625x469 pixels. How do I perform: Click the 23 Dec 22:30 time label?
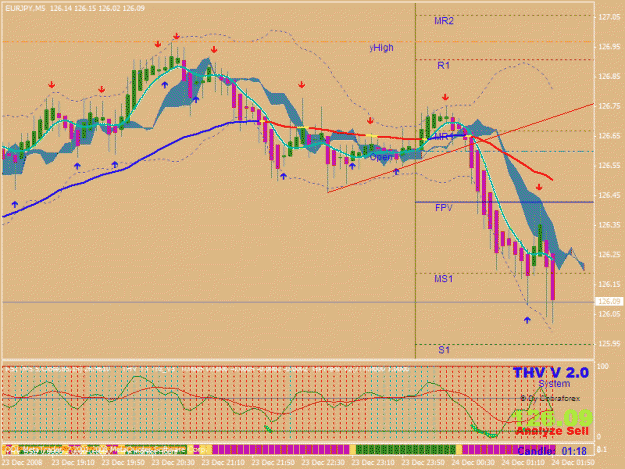coord(323,463)
